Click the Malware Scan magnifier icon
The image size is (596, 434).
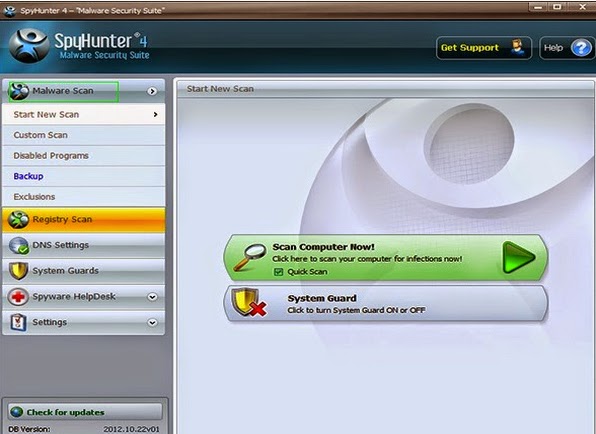19,91
